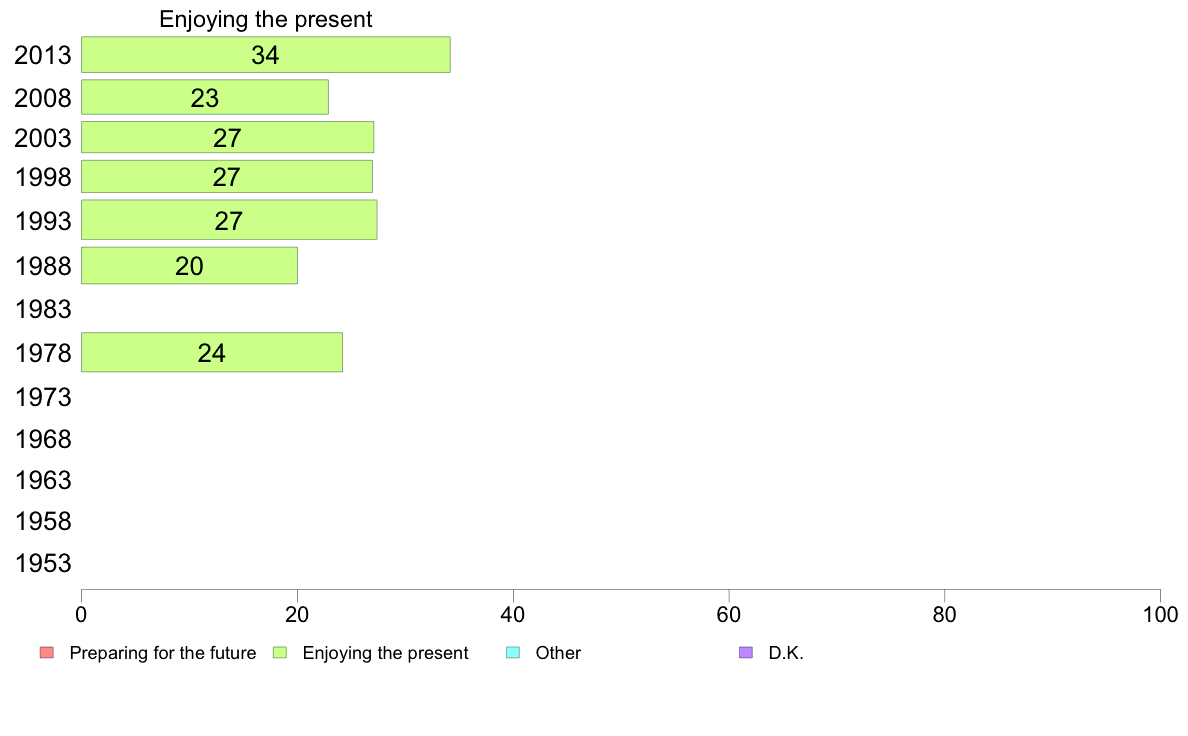Viewport: 1188px width, 736px height.
Task: Select the 2013 bar showing 34
Action: [266, 55]
